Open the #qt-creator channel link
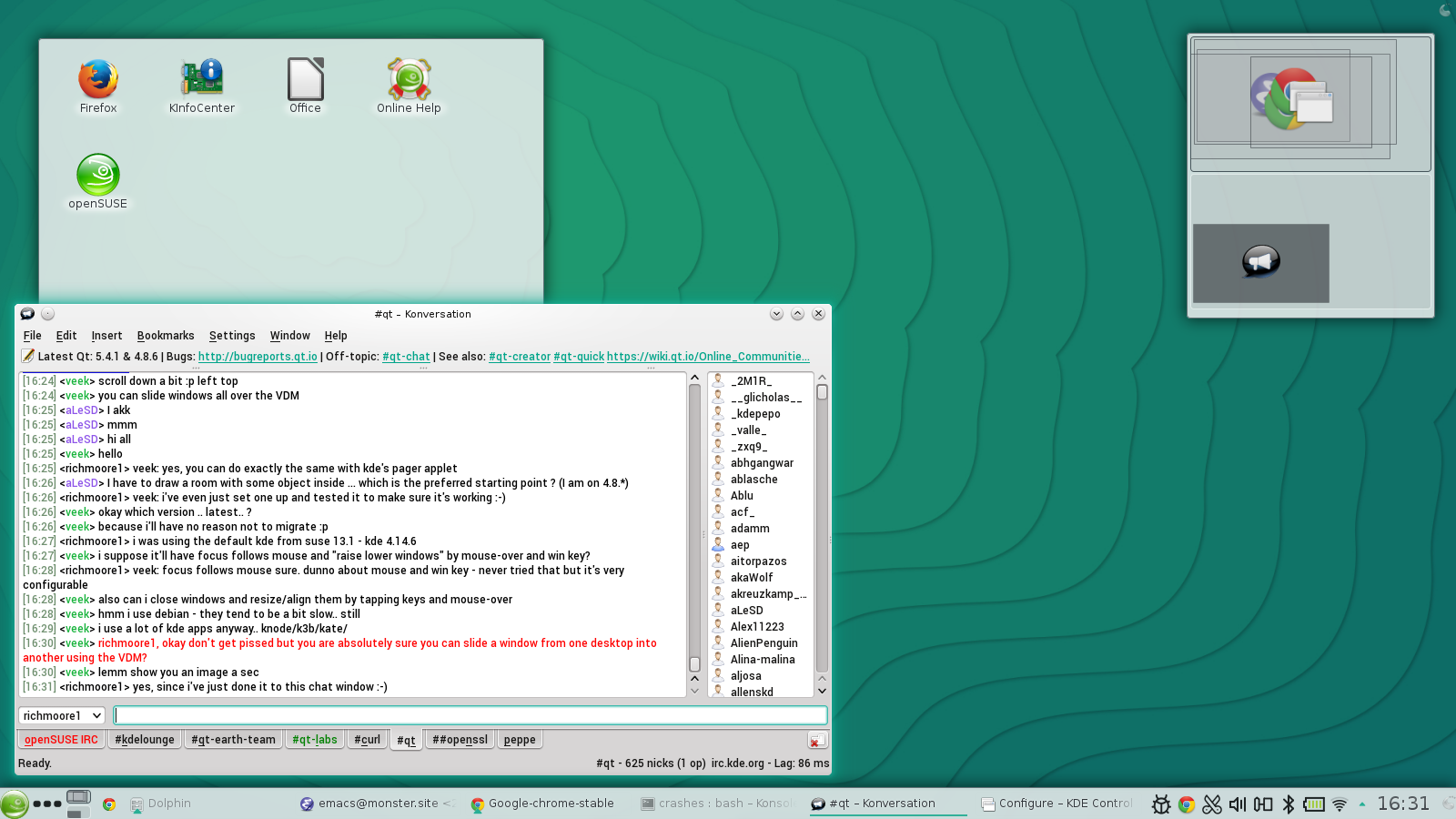Viewport: 1456px width, 819px height. click(x=520, y=357)
